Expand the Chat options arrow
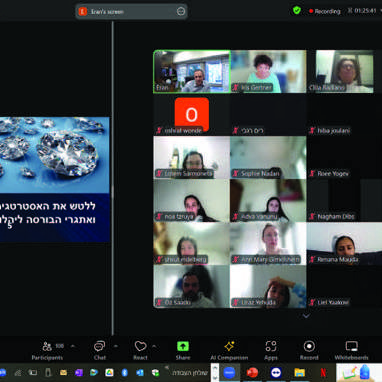The image size is (382, 382). [116, 346]
